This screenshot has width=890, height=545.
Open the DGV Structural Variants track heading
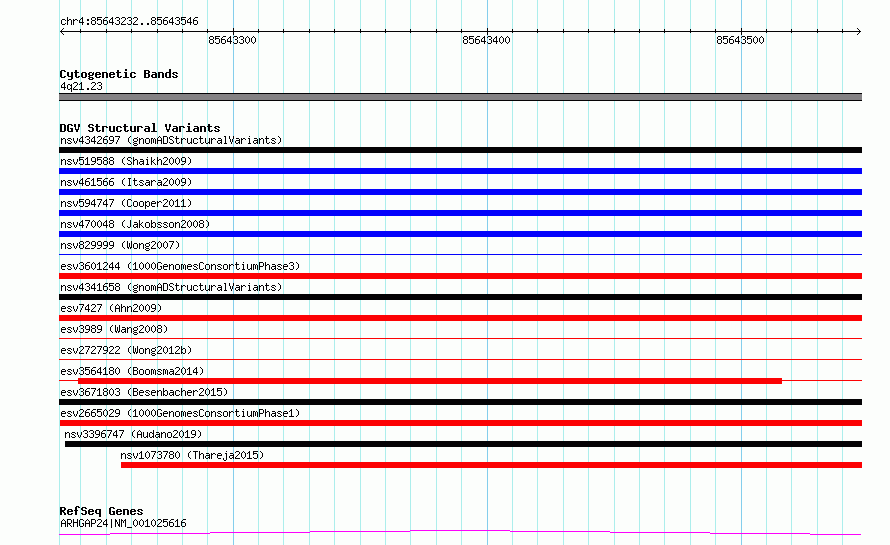pos(140,128)
